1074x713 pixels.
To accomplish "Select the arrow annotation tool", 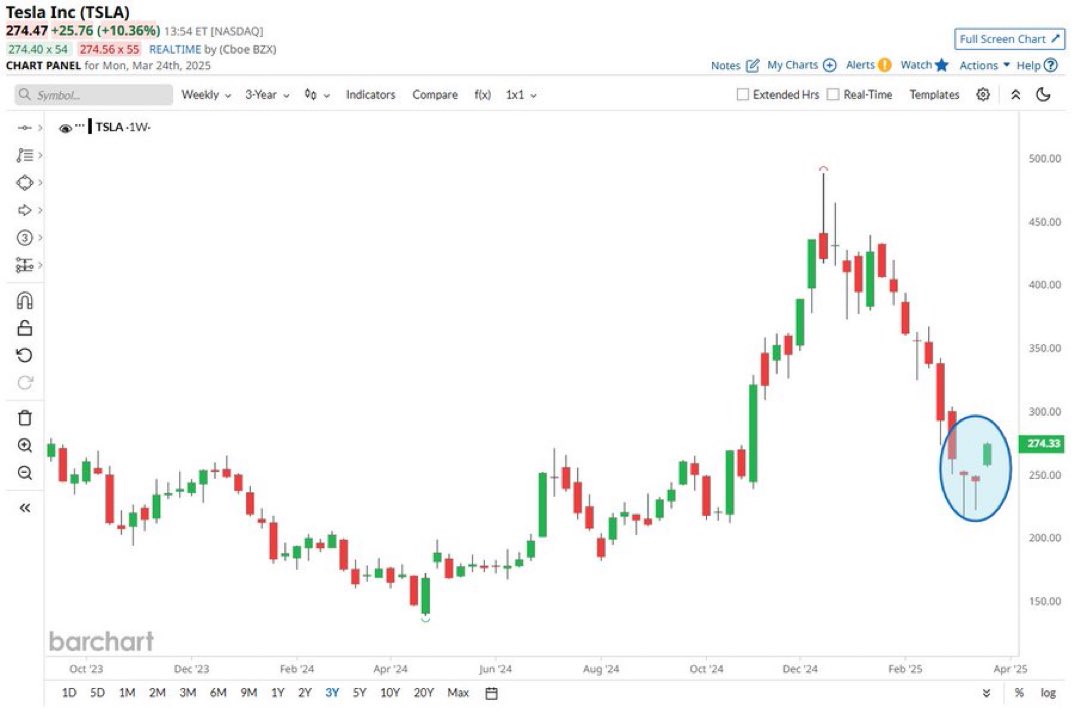I will click(x=25, y=210).
